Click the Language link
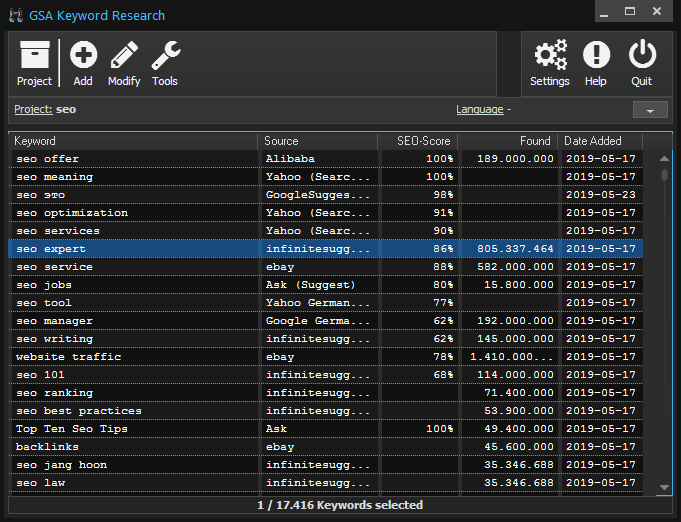The height and width of the screenshot is (522, 681). pos(479,109)
